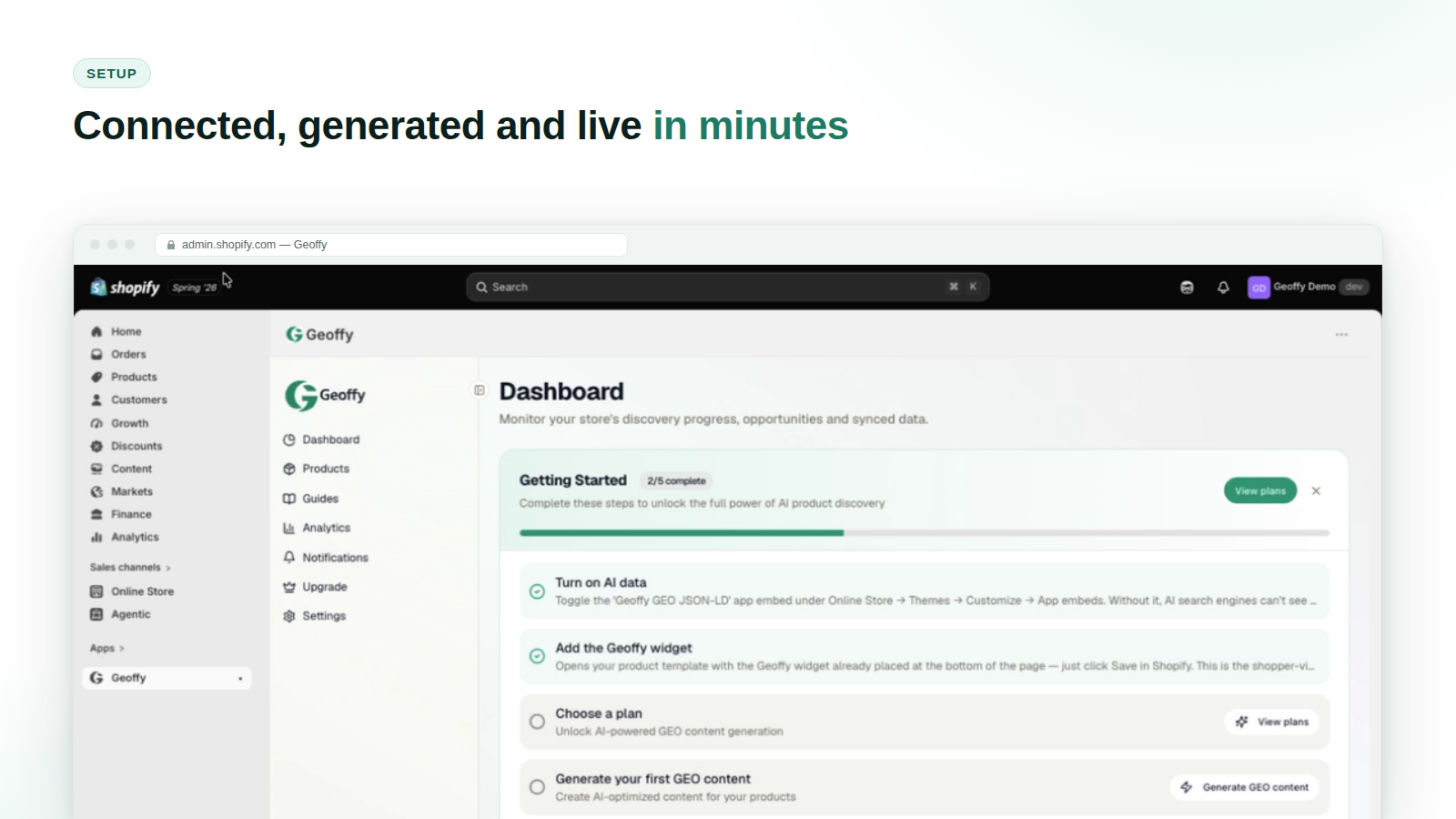Open the notification bell in the top bar
The height and width of the screenshot is (819, 1456).
pyautogui.click(x=1223, y=287)
